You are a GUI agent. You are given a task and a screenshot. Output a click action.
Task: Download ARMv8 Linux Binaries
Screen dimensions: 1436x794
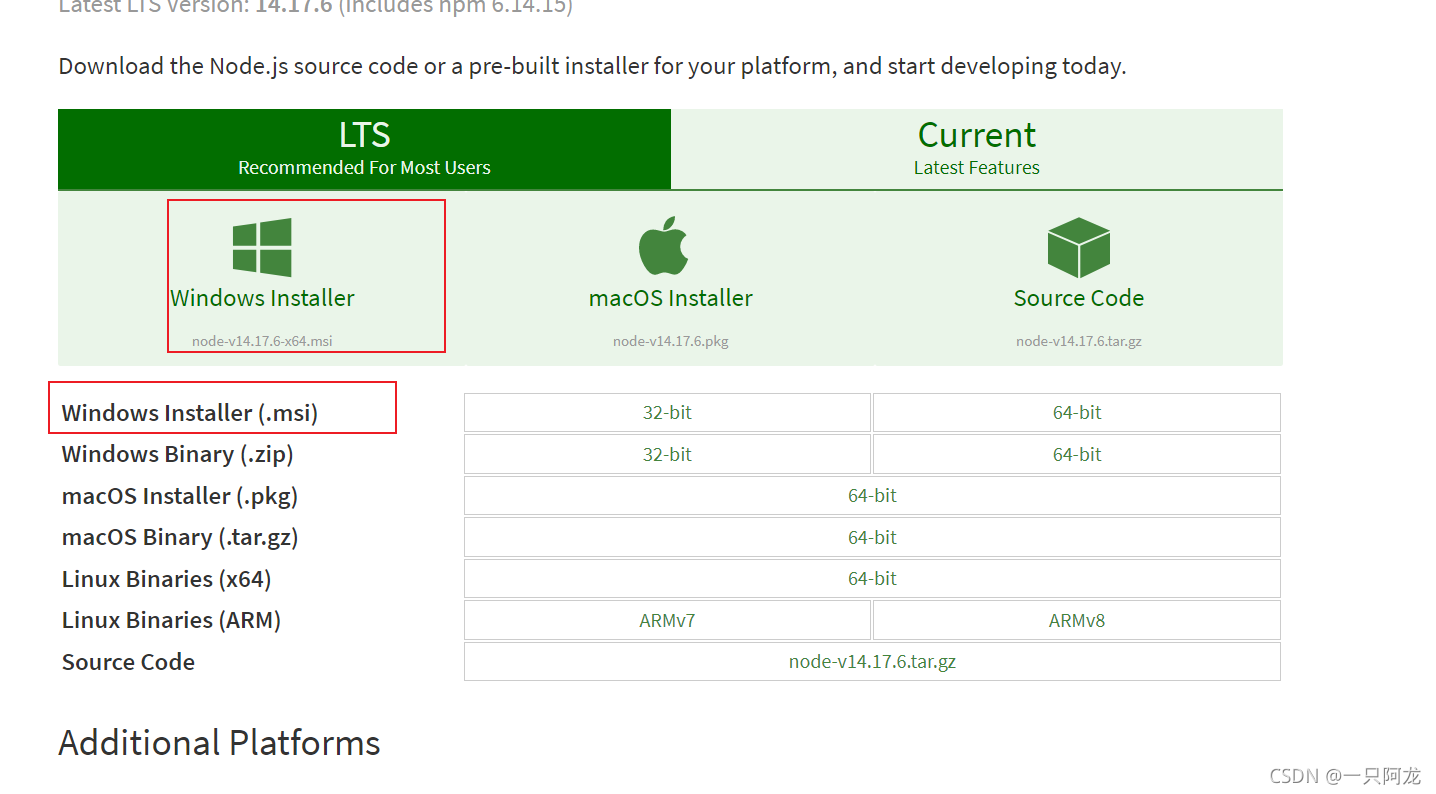[x=1077, y=620]
